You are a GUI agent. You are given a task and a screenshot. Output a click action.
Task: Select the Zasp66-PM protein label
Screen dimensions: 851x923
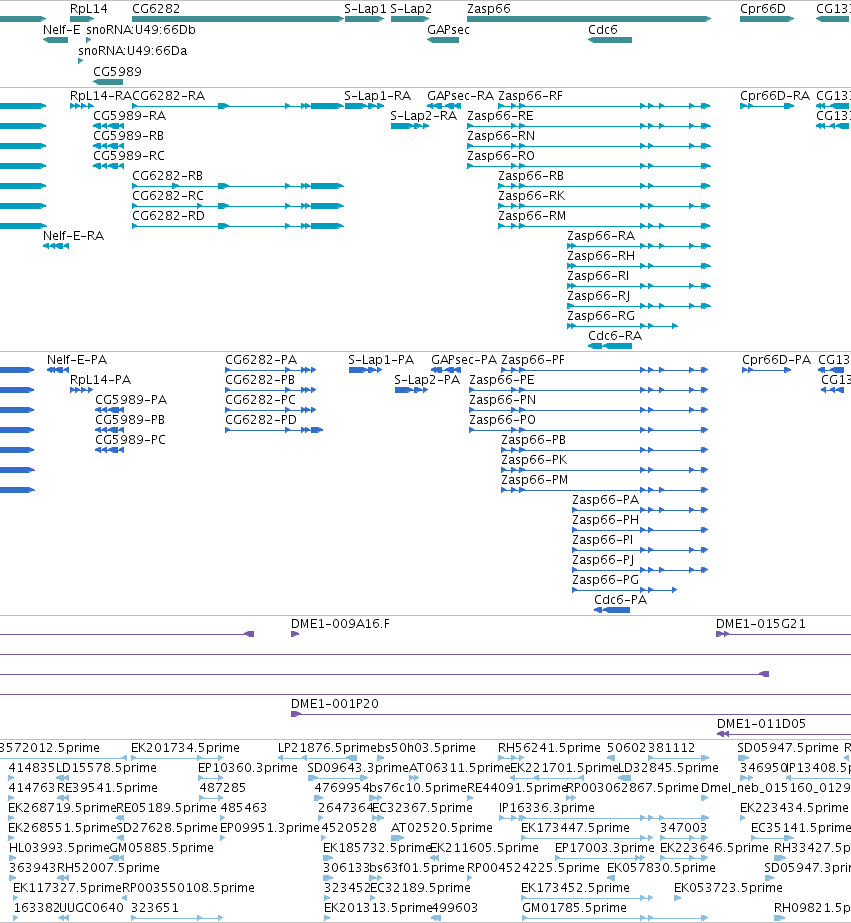point(534,480)
